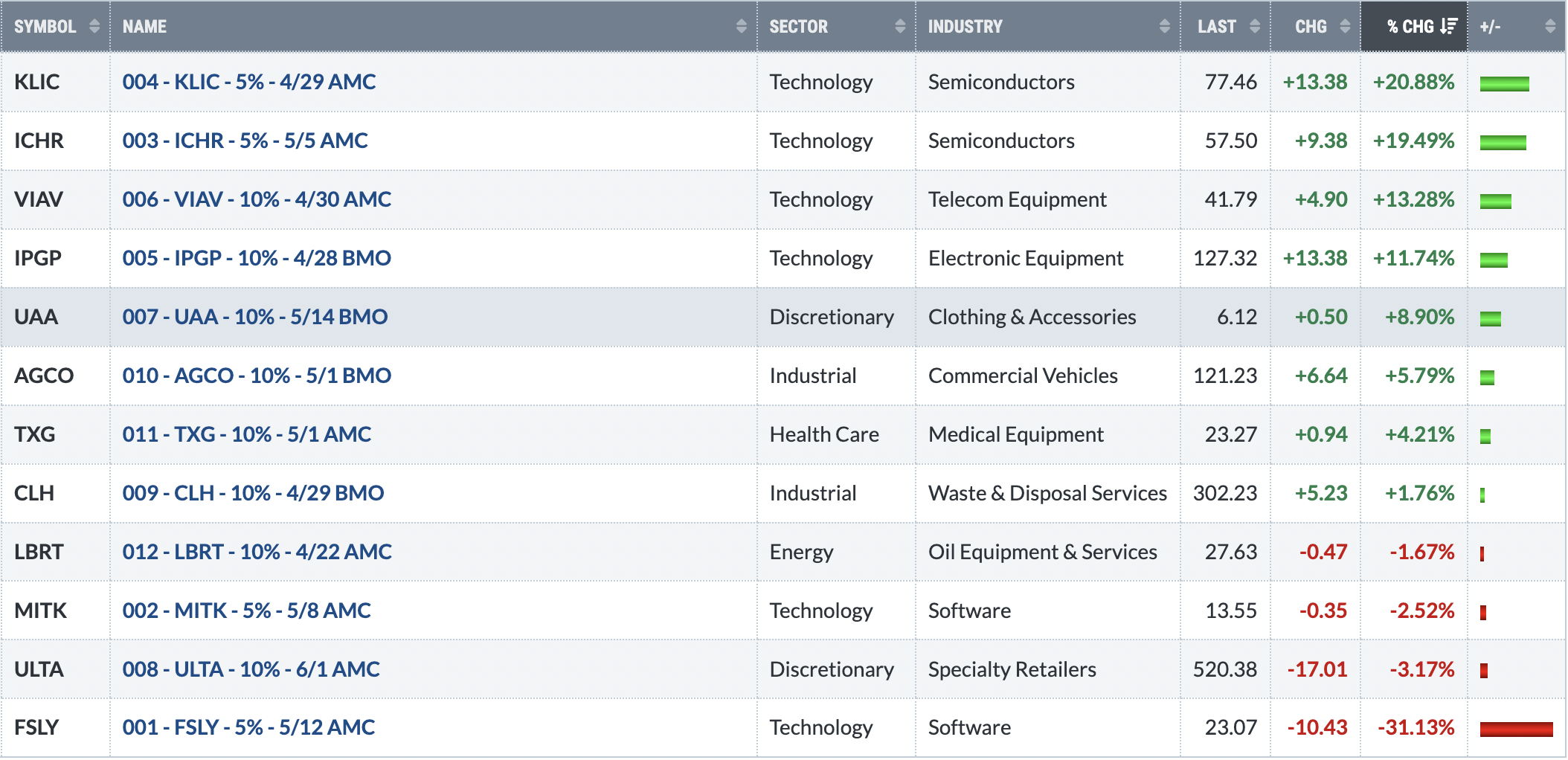This screenshot has height=760, width=1568.
Task: Click the +/- column sort arrows icon
Action: click(x=1550, y=26)
